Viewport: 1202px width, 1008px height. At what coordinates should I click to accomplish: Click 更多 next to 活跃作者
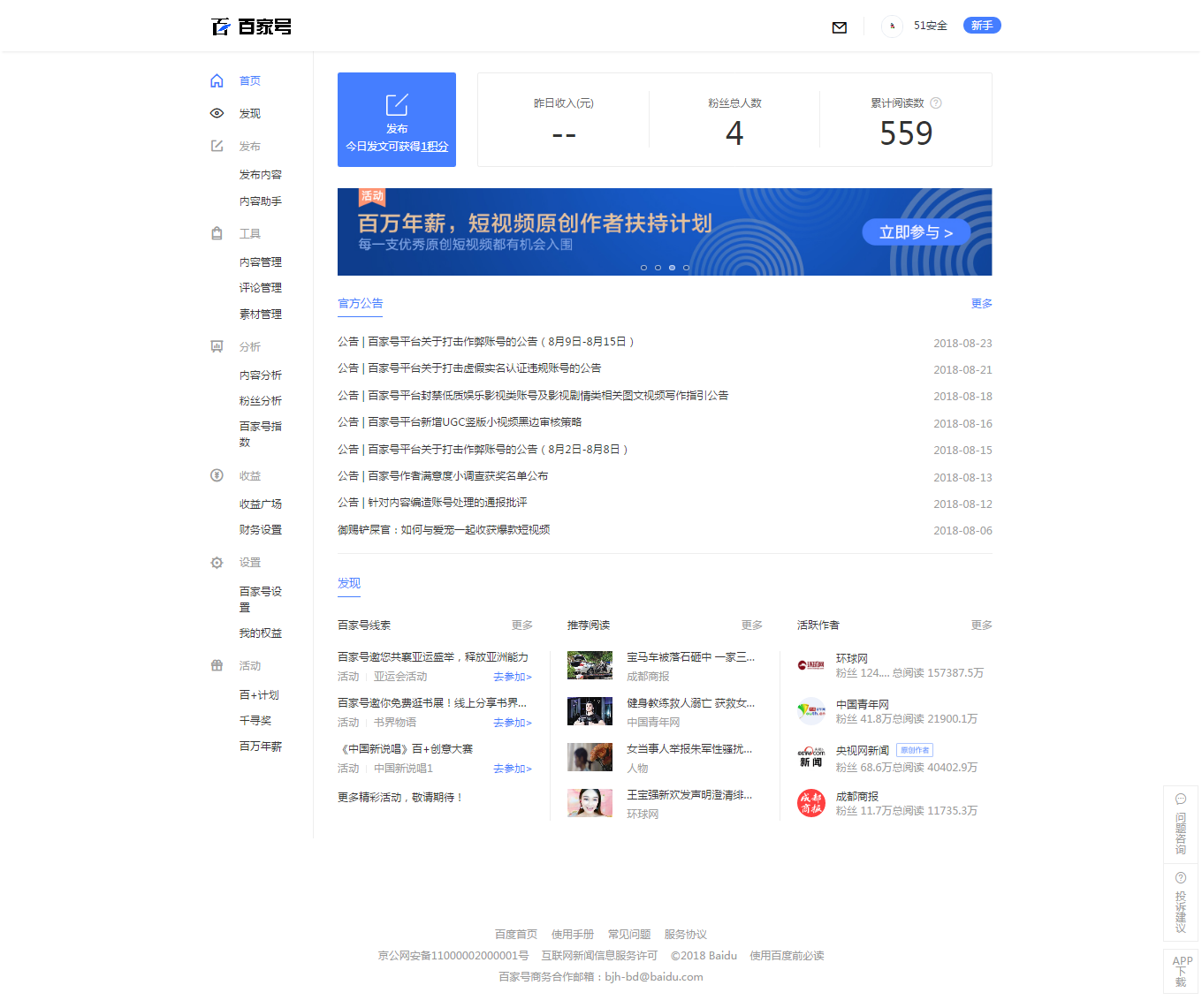point(982,625)
